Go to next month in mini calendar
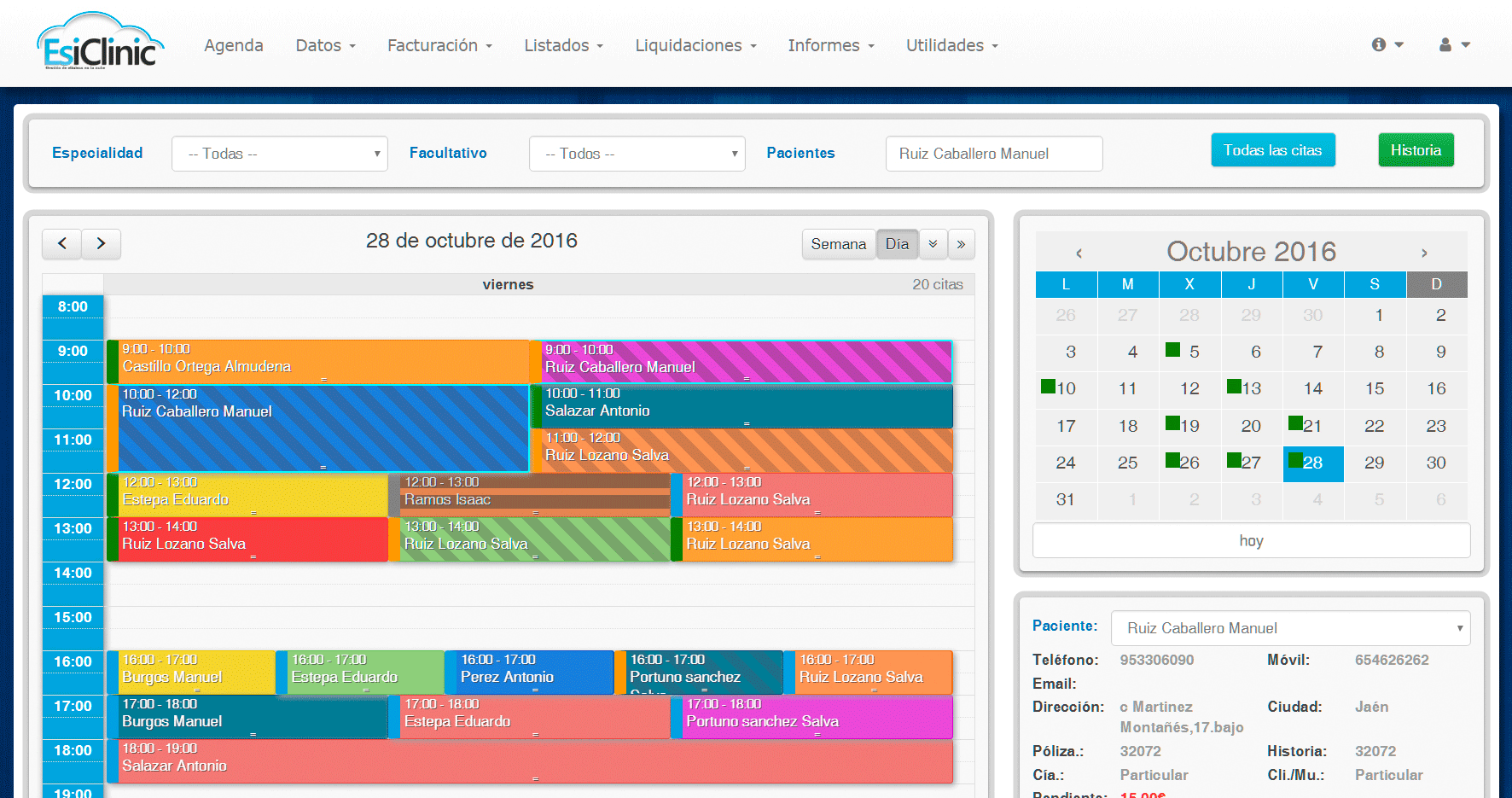The height and width of the screenshot is (798, 1512). 1424,253
